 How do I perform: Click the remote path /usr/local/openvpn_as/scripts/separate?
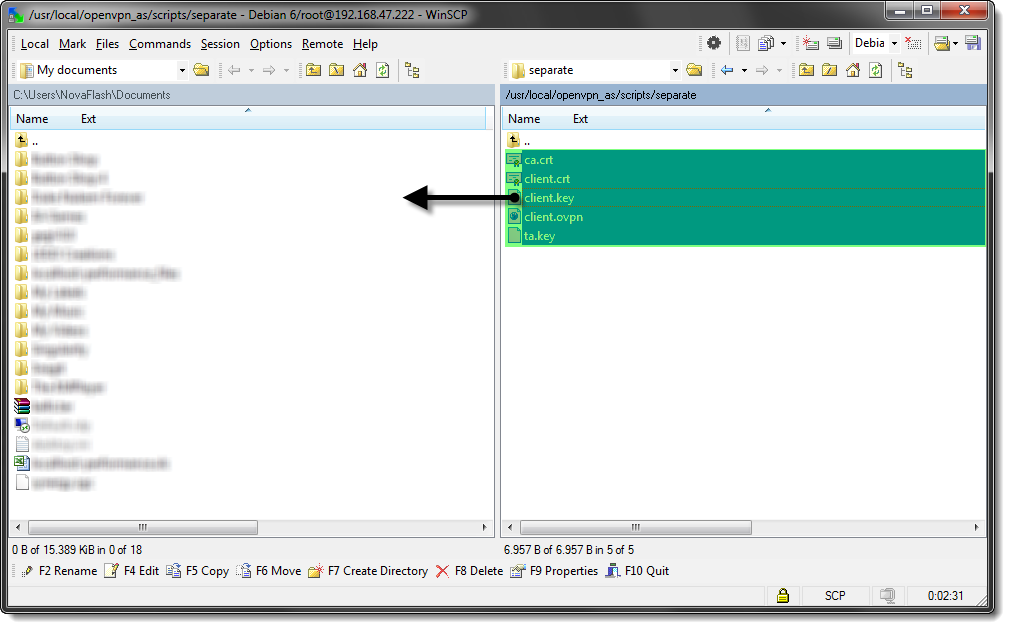(601, 95)
